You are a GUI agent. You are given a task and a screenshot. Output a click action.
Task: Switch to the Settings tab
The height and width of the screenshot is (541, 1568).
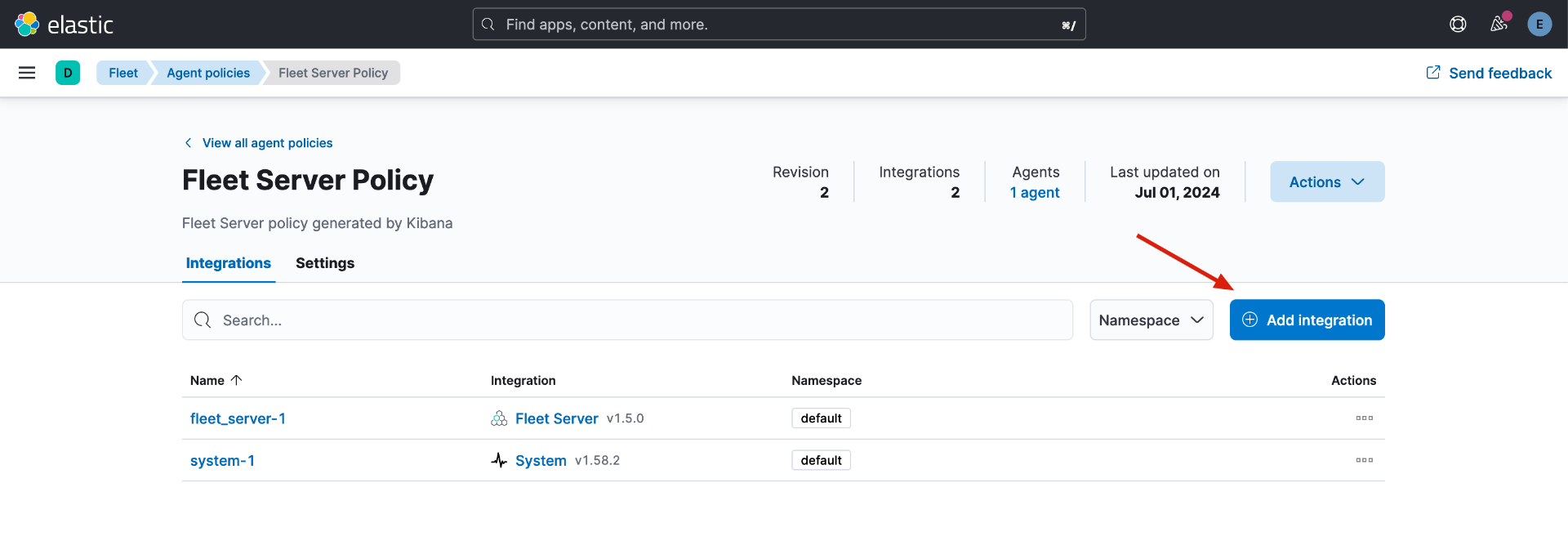[x=325, y=263]
